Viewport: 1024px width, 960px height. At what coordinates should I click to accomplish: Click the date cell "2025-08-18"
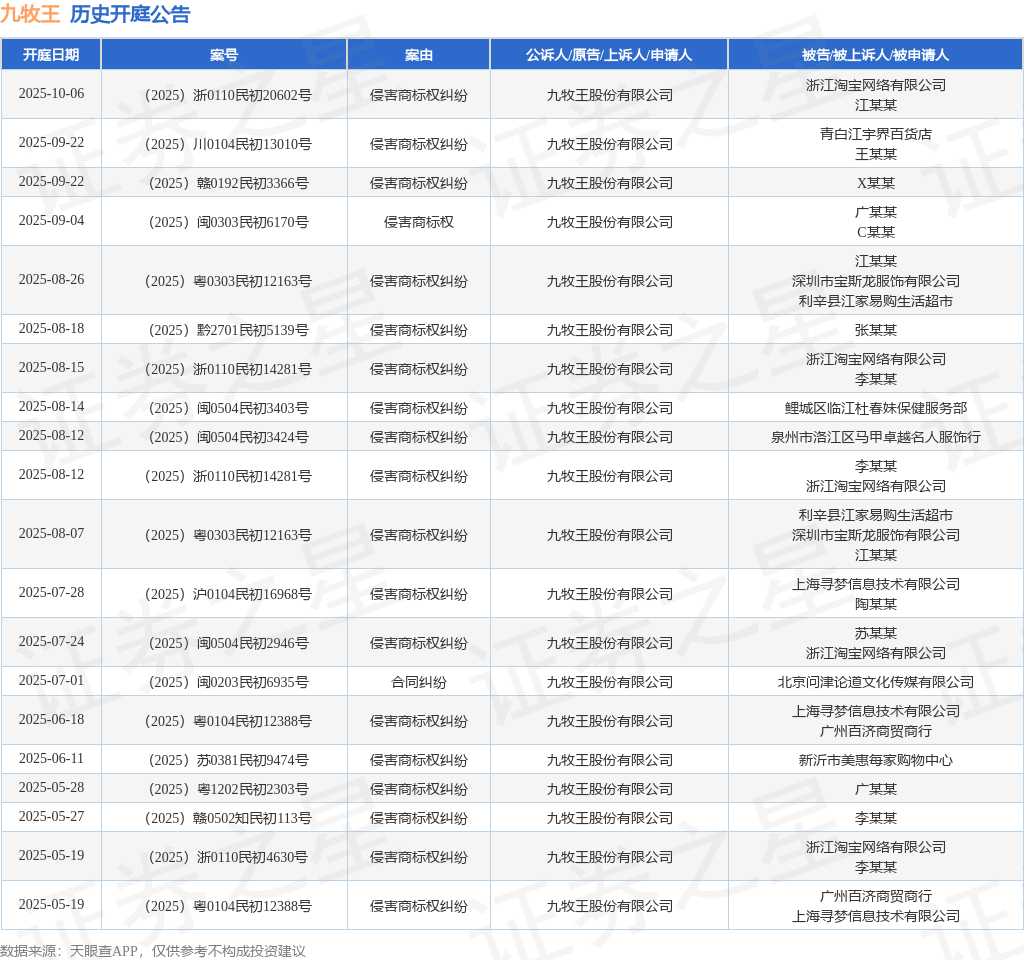(x=51, y=328)
